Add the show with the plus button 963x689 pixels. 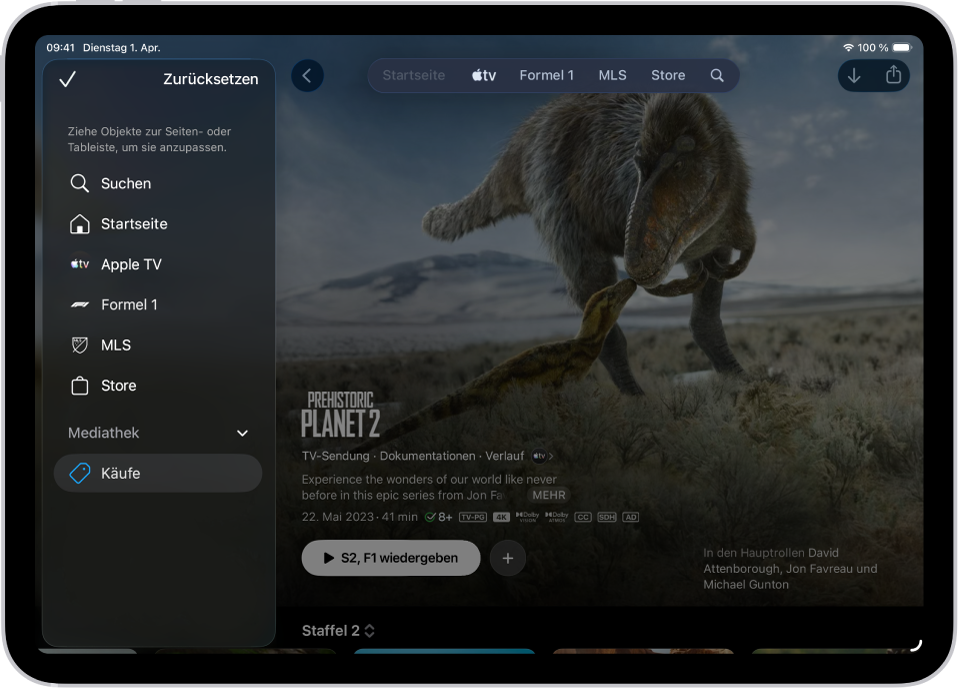[508, 558]
